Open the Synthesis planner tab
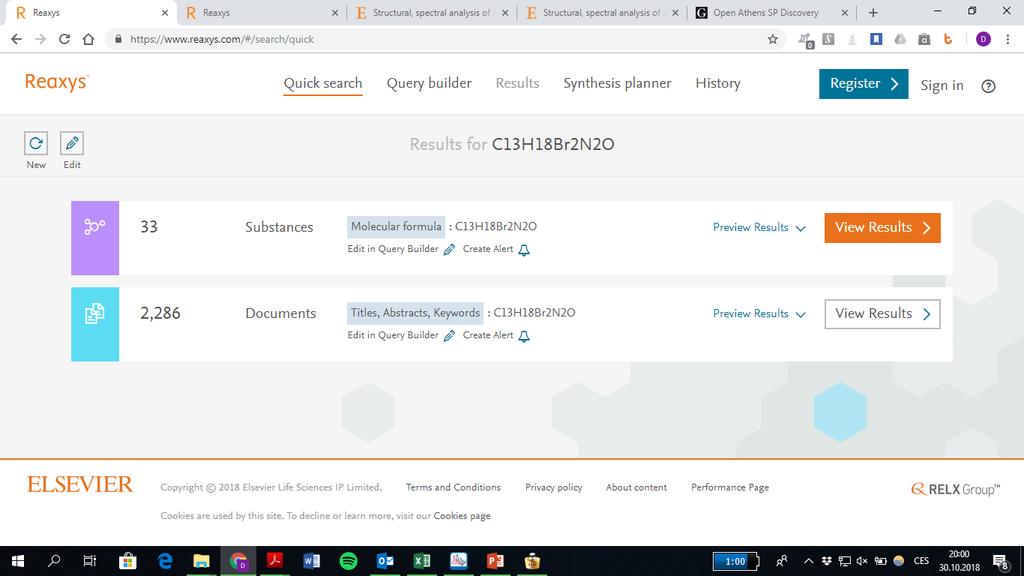The height and width of the screenshot is (576, 1024). pyautogui.click(x=617, y=84)
